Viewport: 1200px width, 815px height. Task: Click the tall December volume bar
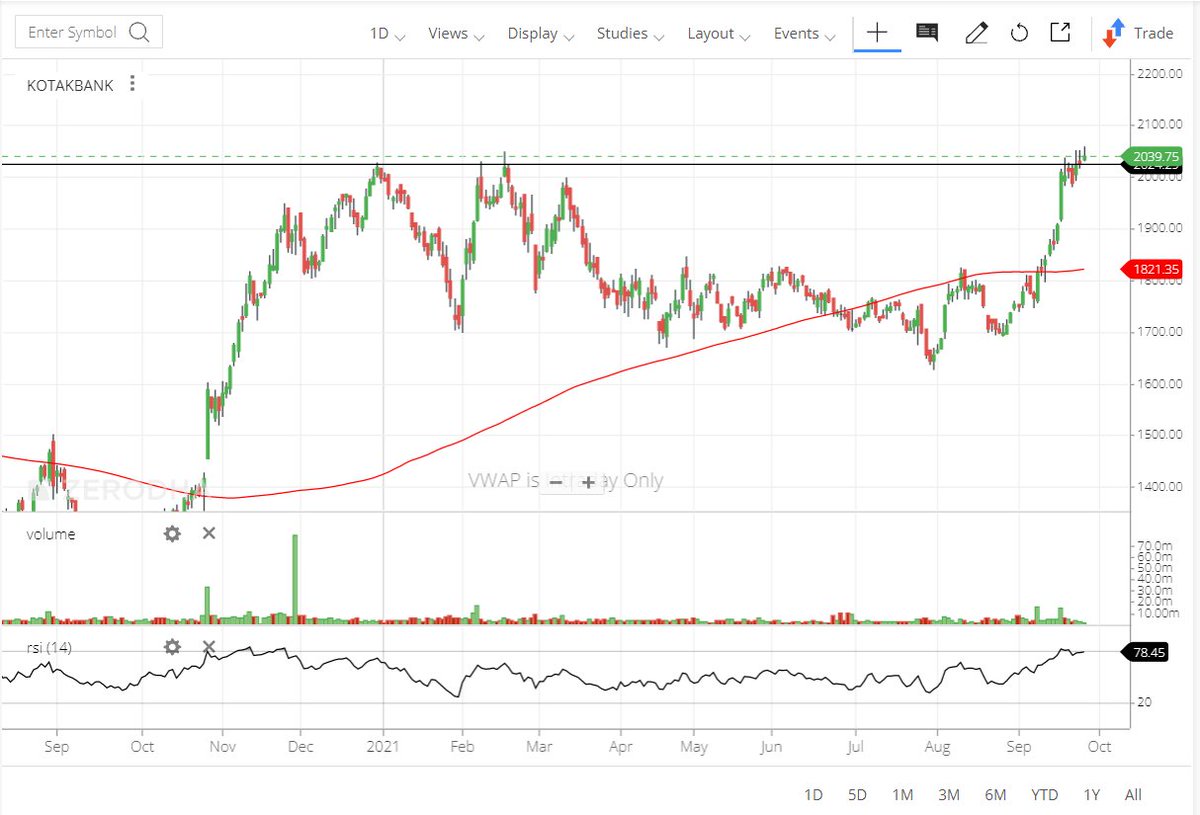click(x=295, y=580)
